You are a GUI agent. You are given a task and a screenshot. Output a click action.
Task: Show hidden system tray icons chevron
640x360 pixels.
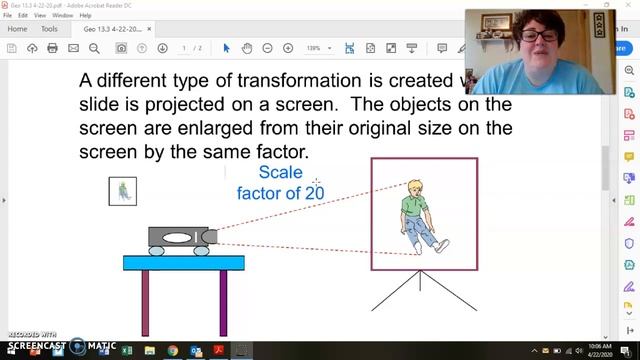click(x=534, y=351)
